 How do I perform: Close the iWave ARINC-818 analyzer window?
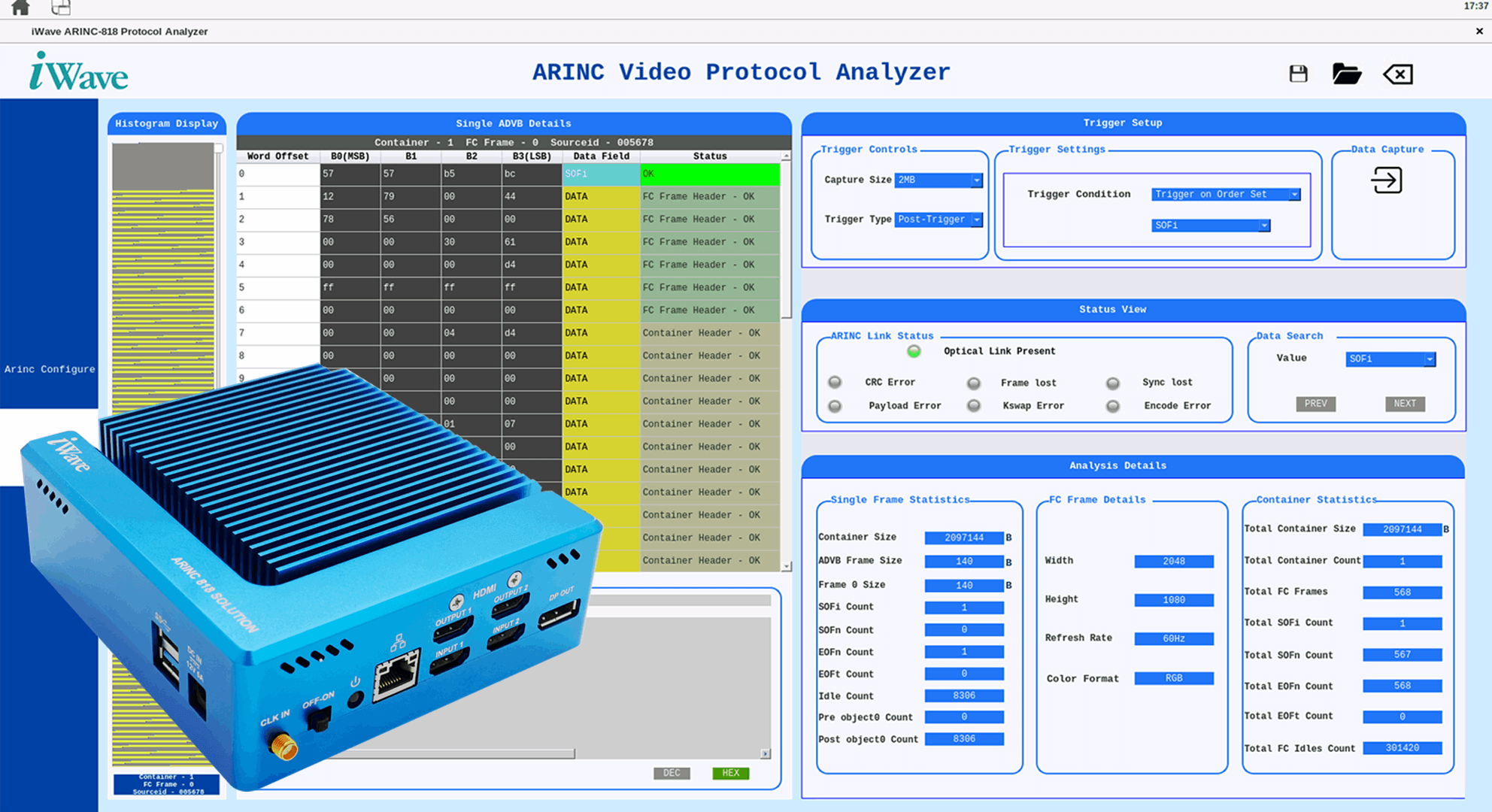[x=1479, y=32]
